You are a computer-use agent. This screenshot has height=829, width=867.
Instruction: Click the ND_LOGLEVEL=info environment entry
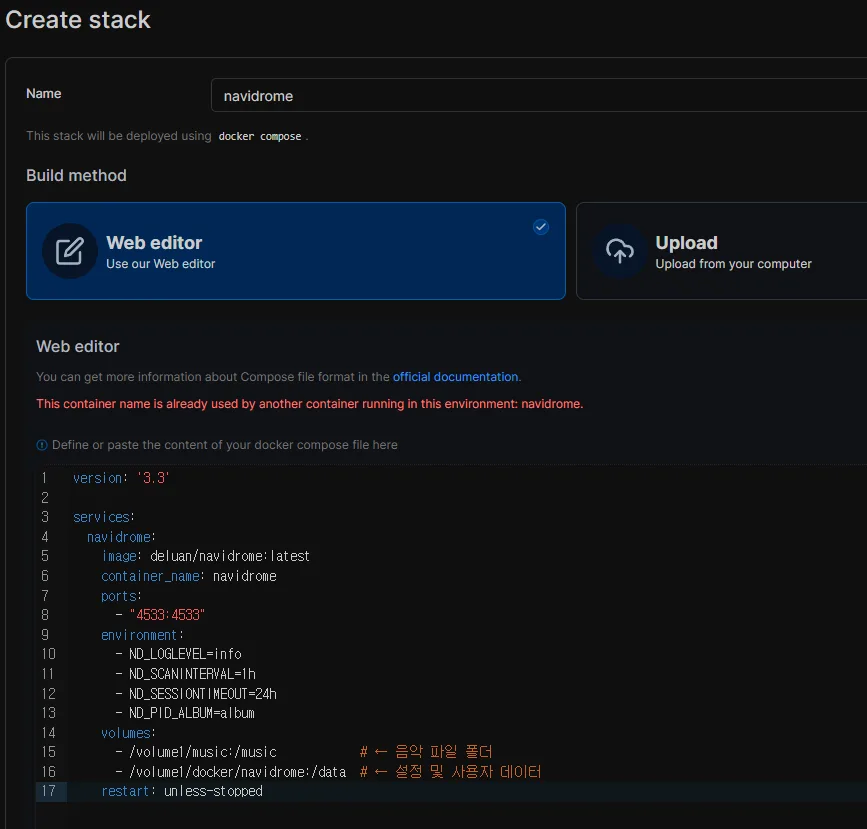click(x=185, y=654)
